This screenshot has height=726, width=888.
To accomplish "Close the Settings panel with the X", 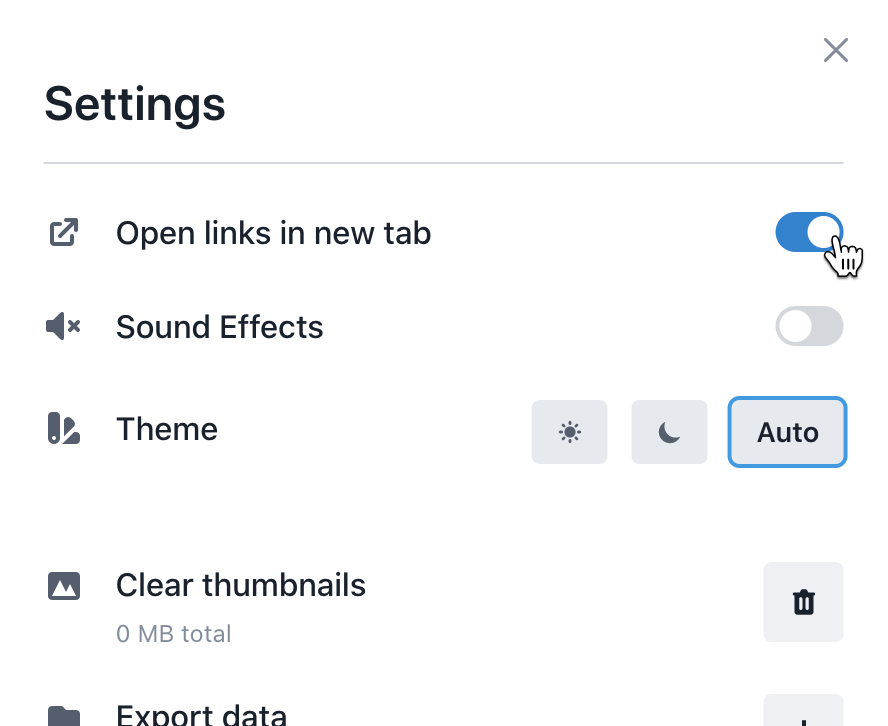I will pyautogui.click(x=835, y=50).
